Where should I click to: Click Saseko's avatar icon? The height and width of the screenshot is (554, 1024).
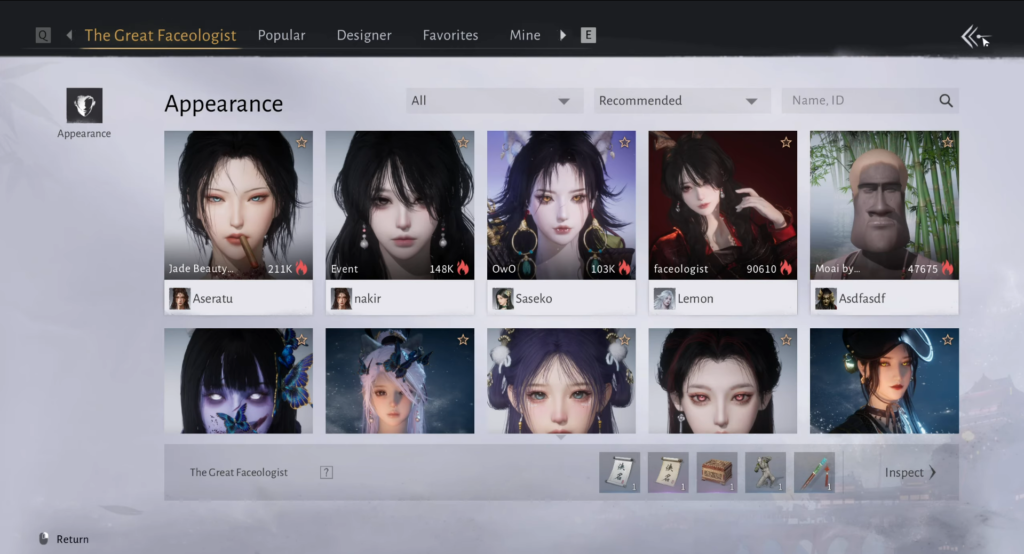503,299
